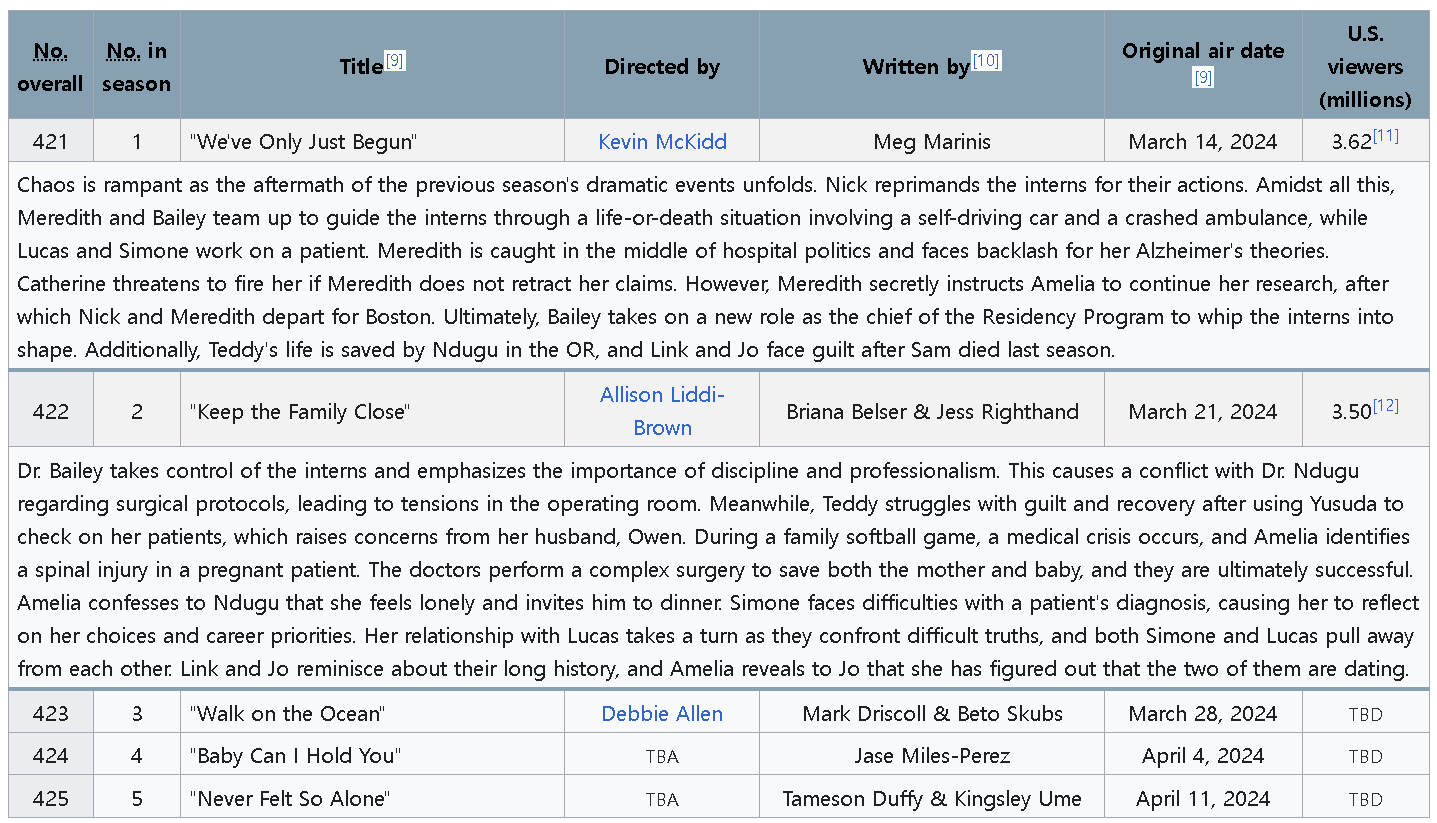Click the "Directed by" column header
Viewport: 1437px width, 823px height.
click(662, 67)
